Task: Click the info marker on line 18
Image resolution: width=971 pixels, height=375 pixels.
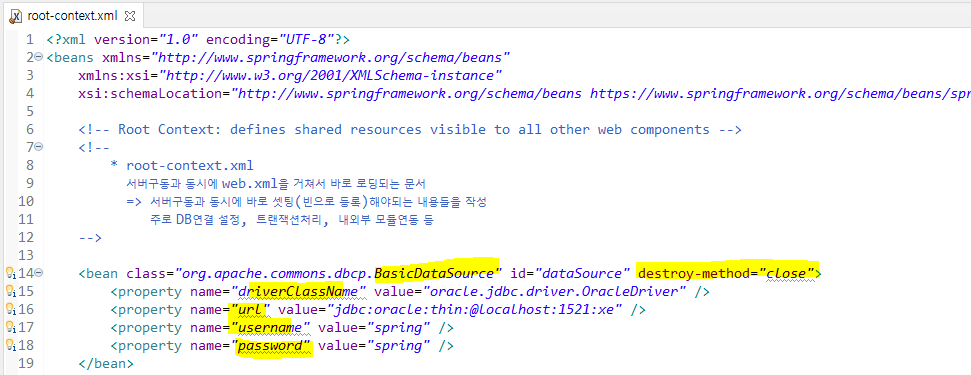Action: tap(10, 345)
